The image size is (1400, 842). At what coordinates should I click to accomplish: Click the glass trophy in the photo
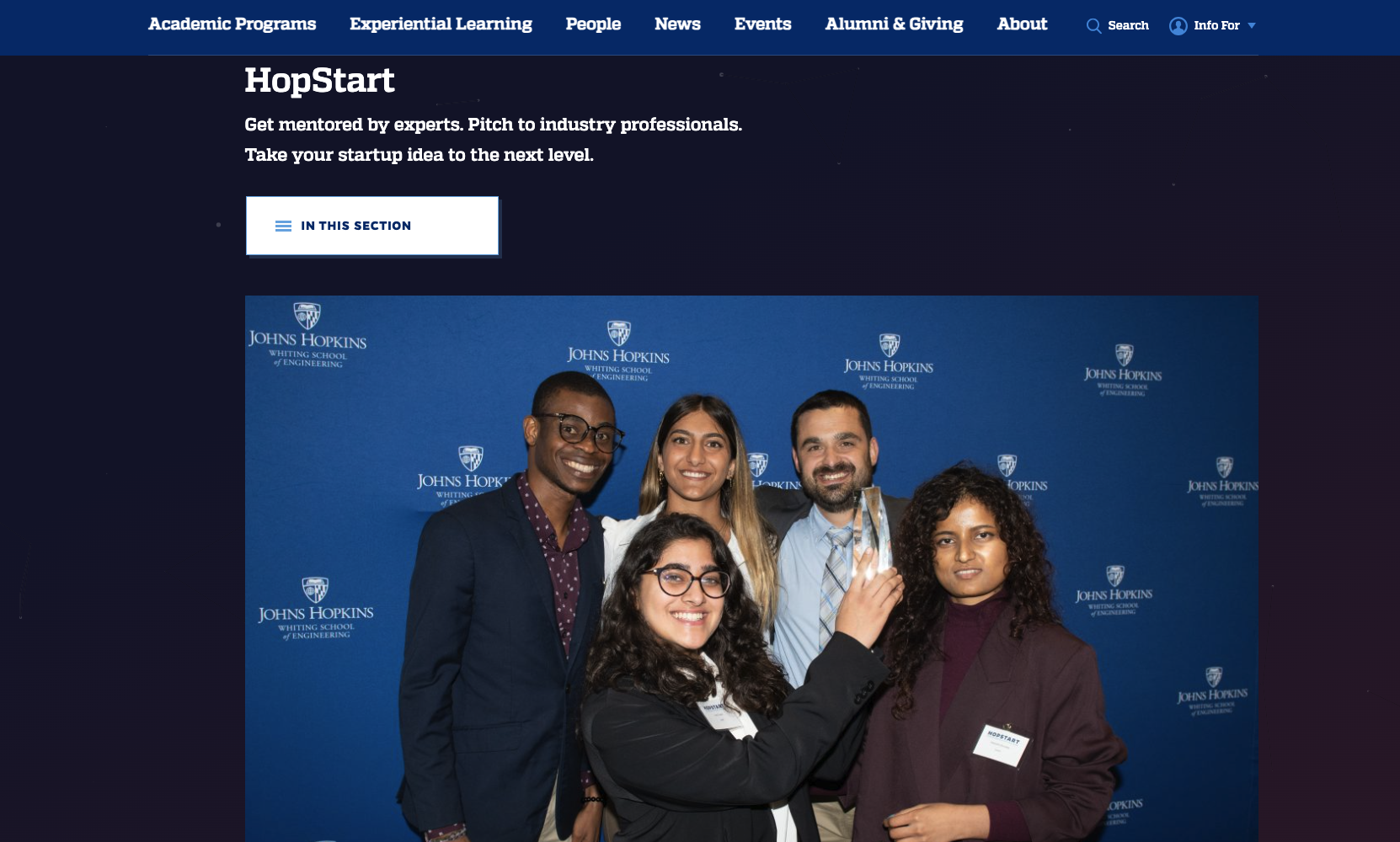(x=873, y=532)
